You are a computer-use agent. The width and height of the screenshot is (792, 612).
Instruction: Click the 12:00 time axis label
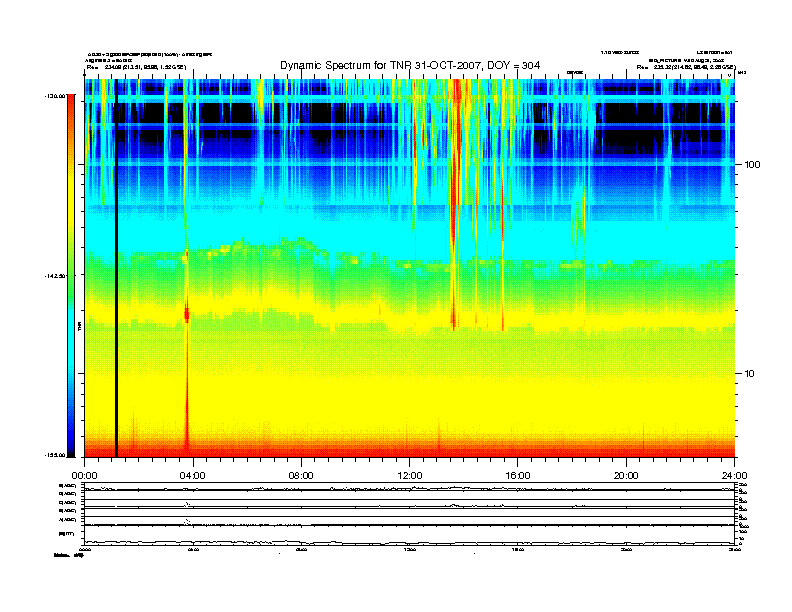[x=410, y=476]
